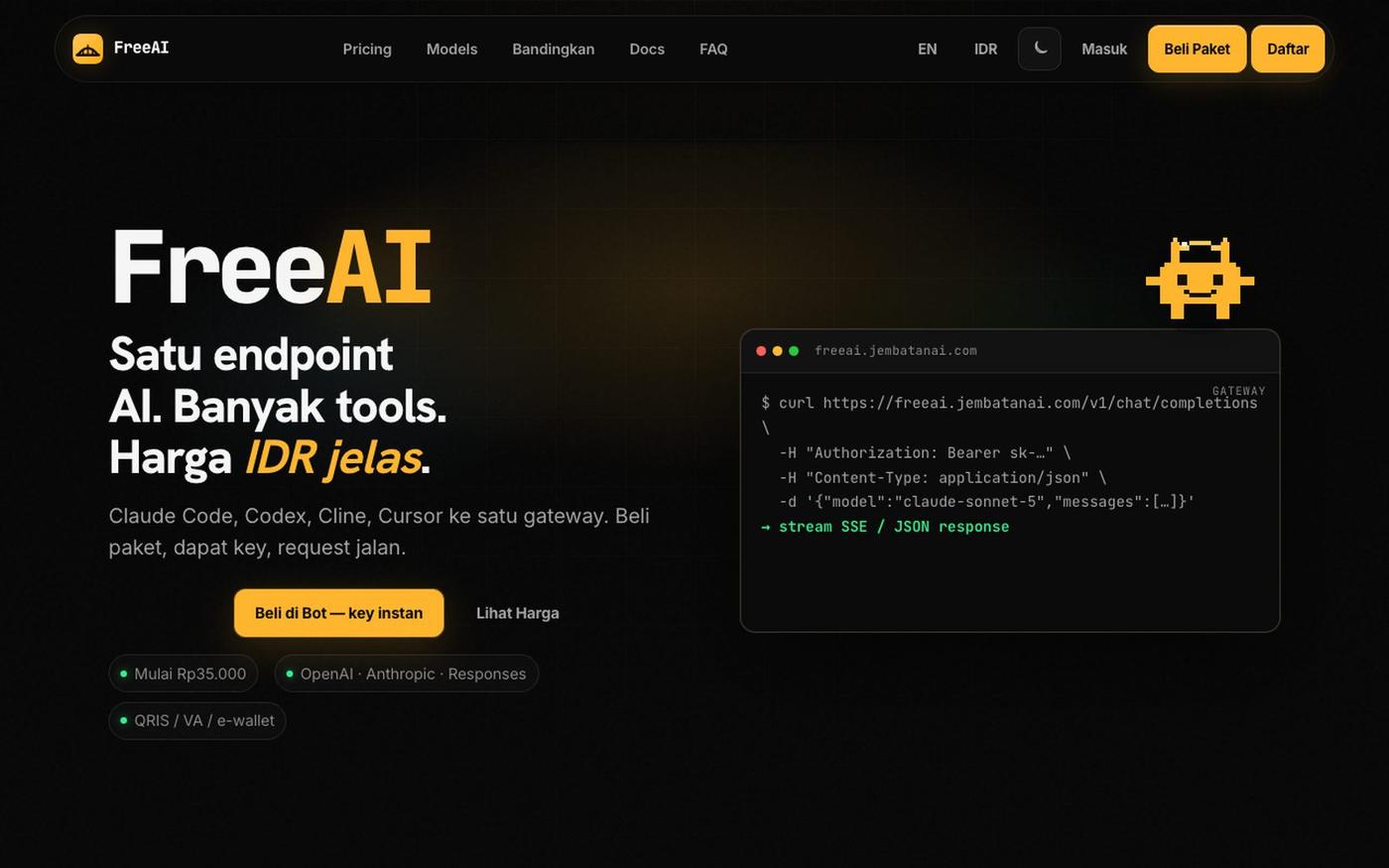Open the Pricing menu item
This screenshot has height=868, width=1389.
click(367, 49)
